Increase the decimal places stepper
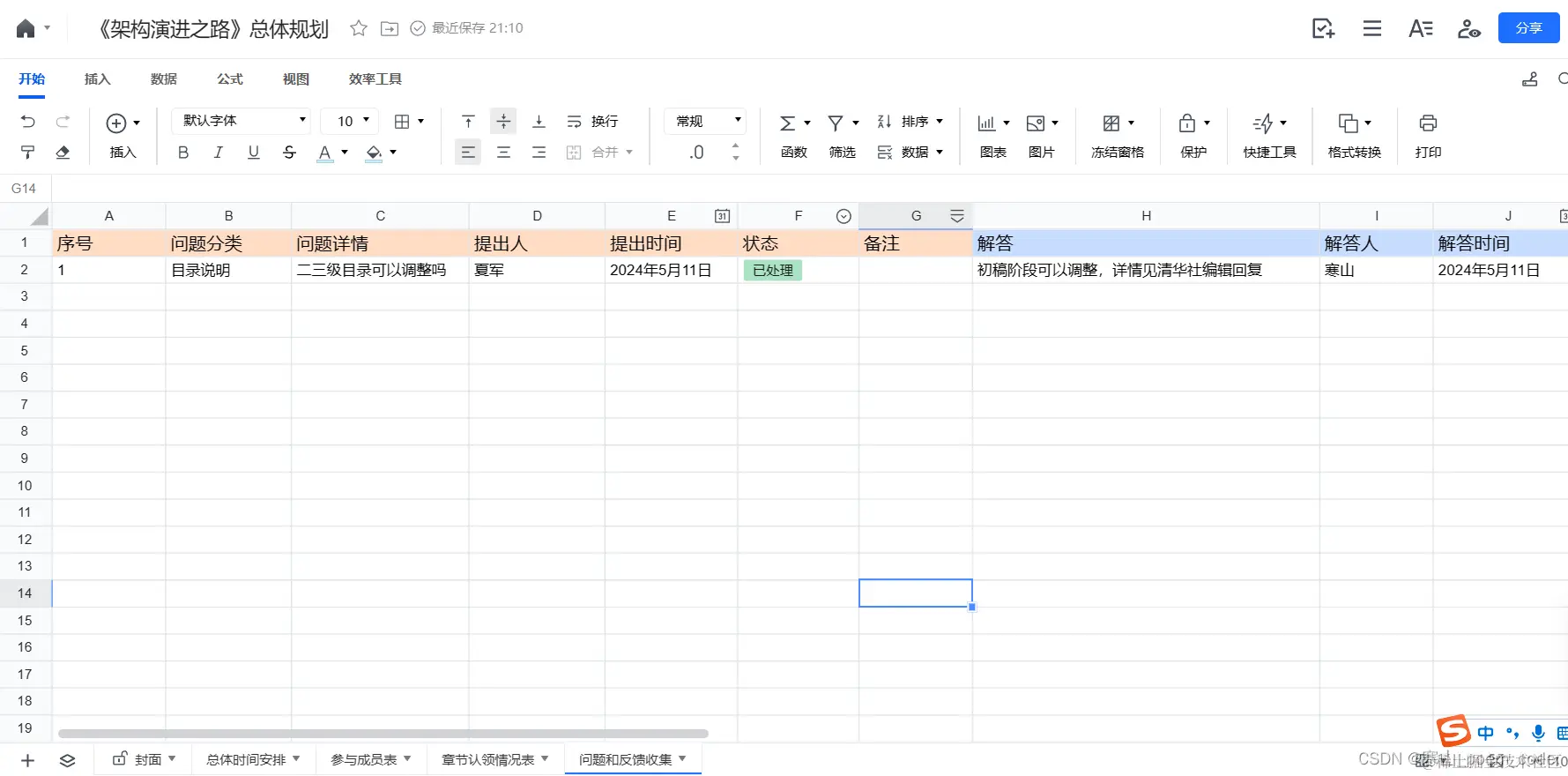 (x=736, y=145)
